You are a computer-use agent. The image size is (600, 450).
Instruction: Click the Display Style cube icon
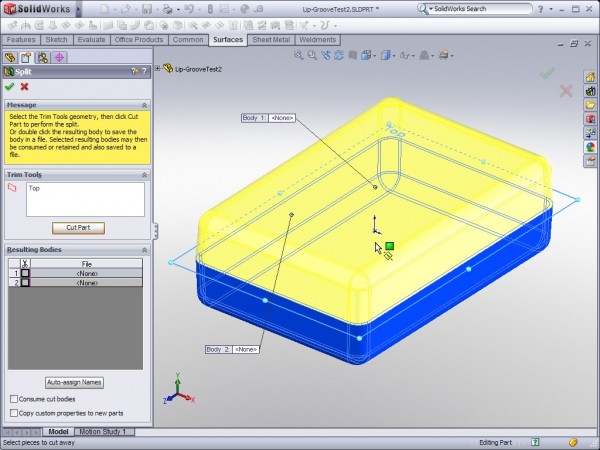point(385,55)
